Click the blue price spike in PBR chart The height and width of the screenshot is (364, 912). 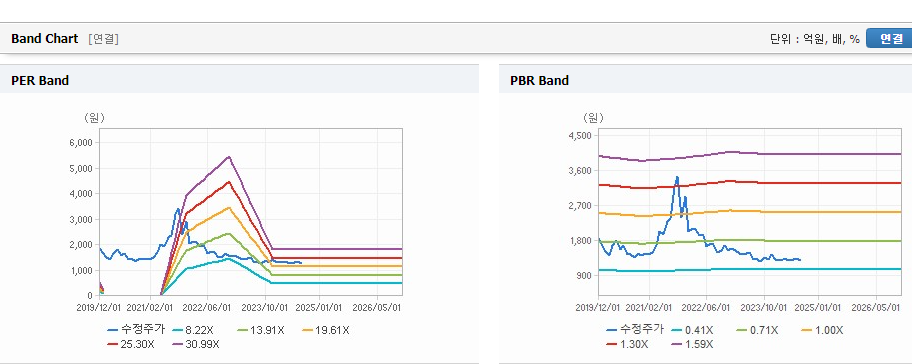(677, 177)
